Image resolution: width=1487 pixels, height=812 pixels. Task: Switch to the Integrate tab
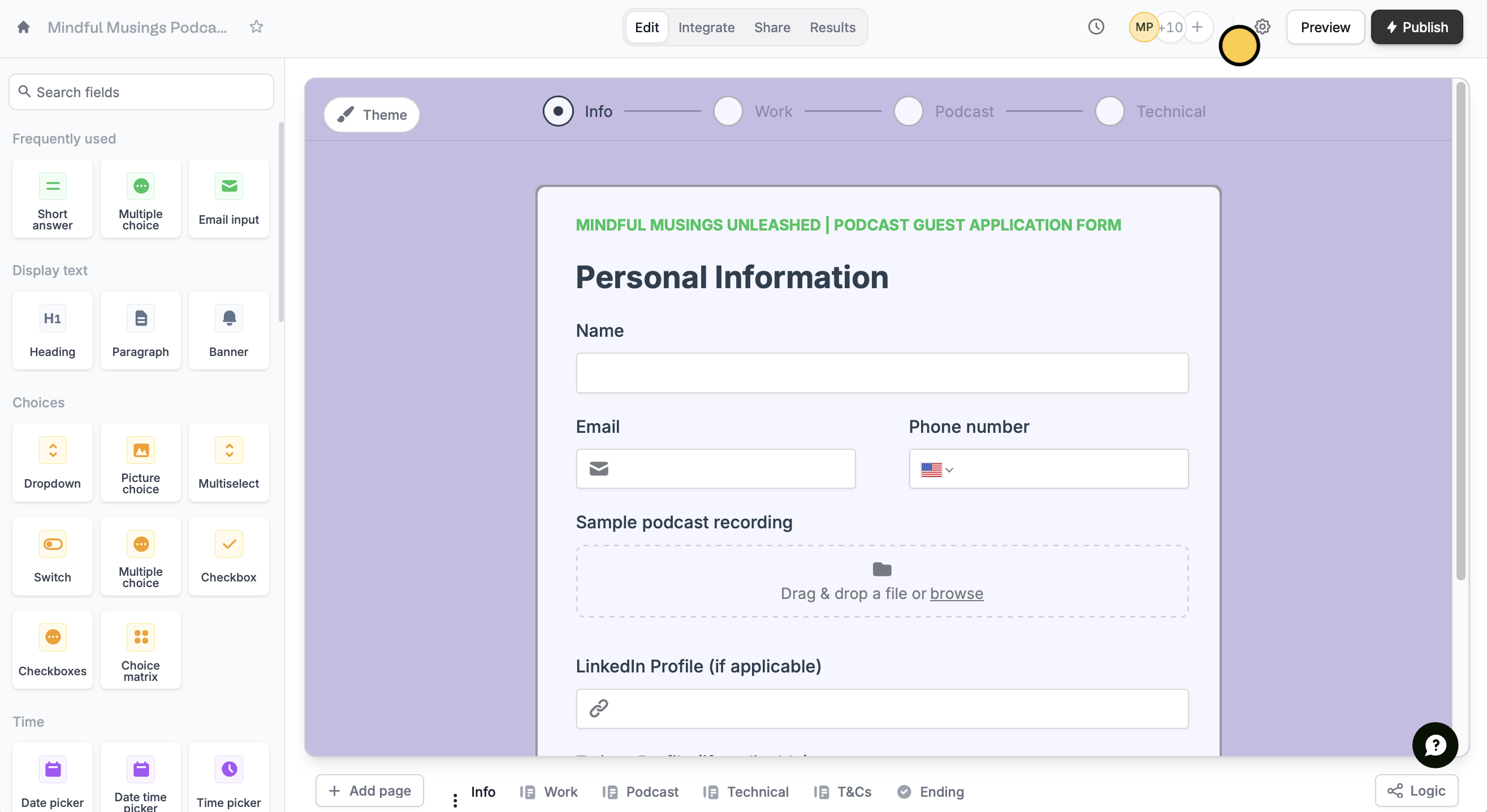(x=706, y=27)
